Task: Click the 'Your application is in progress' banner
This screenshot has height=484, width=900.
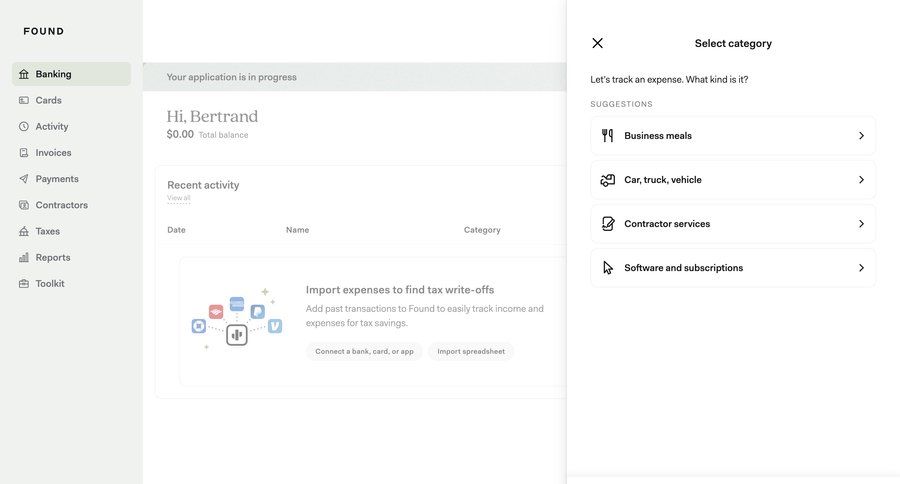Action: [x=354, y=77]
